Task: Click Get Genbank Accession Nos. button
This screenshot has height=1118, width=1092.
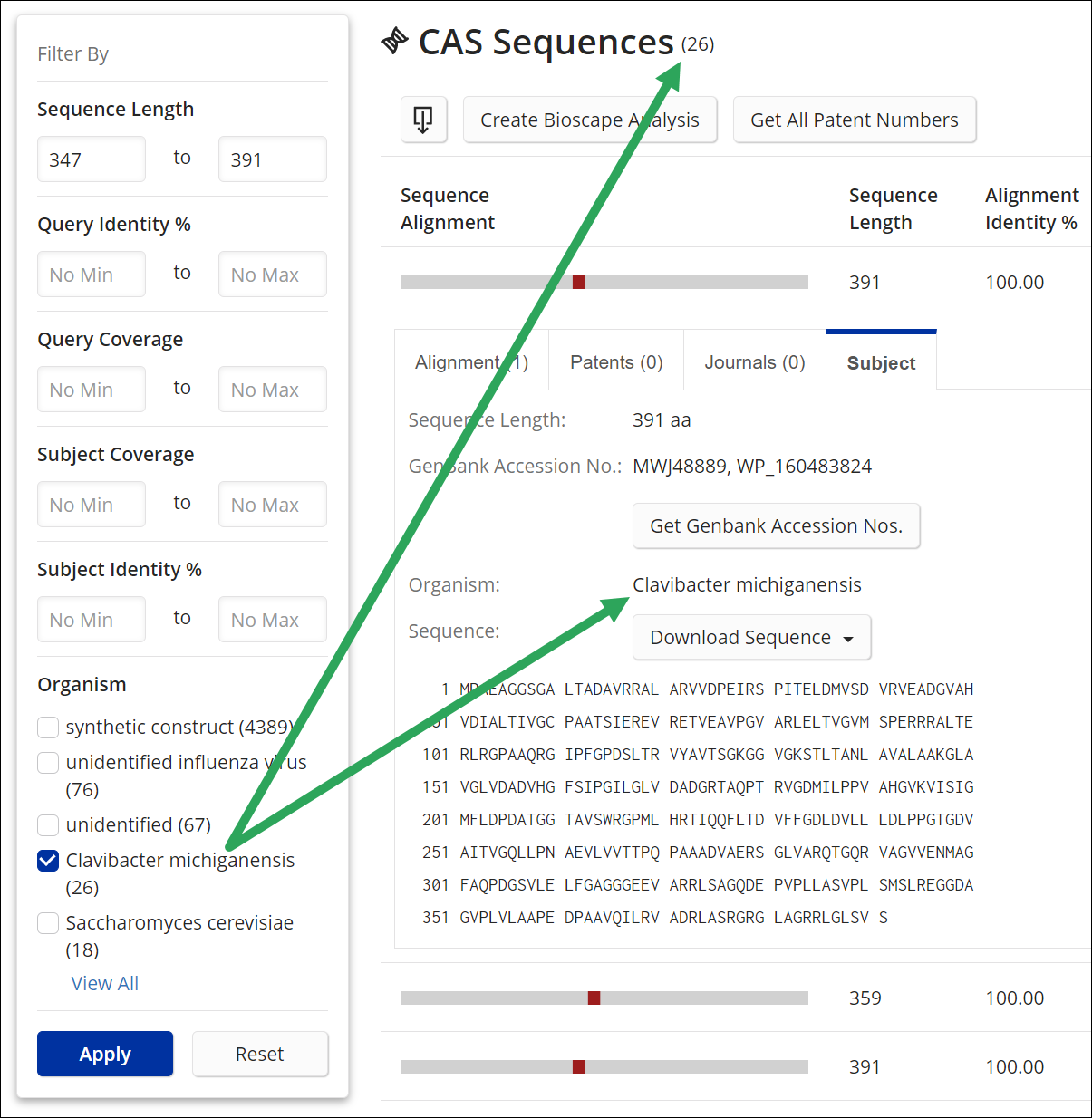Action: (x=777, y=526)
